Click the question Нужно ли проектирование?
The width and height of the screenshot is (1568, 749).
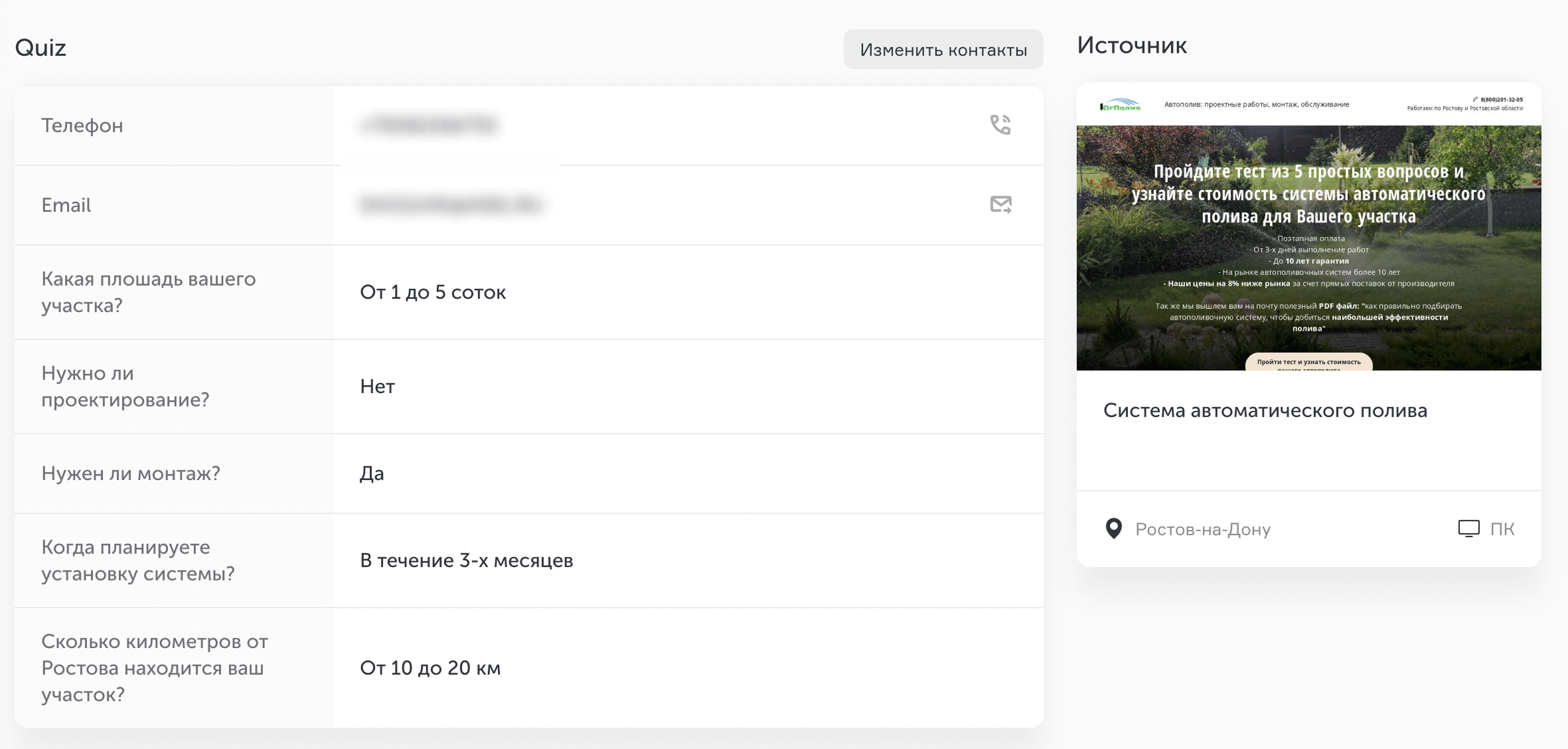(125, 386)
